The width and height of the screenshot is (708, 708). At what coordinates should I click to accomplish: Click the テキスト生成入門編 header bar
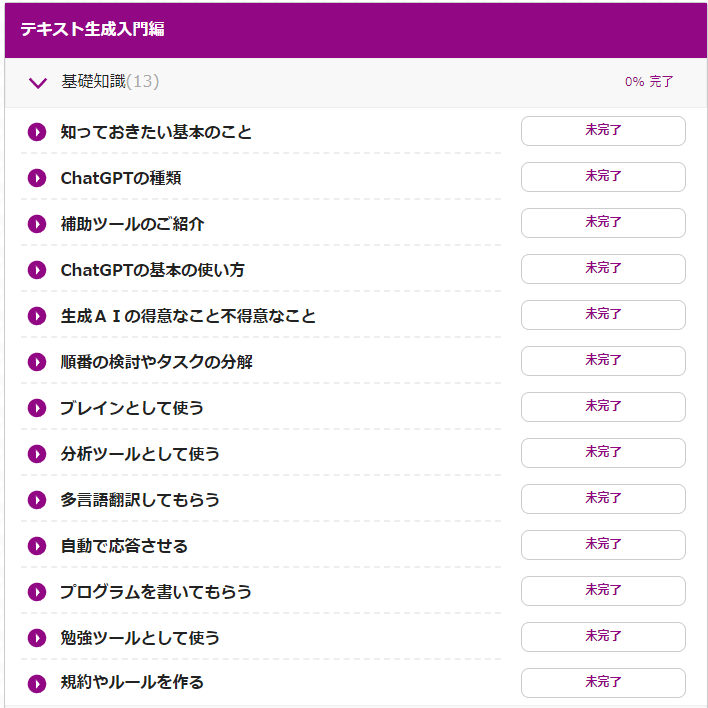[x=354, y=30]
